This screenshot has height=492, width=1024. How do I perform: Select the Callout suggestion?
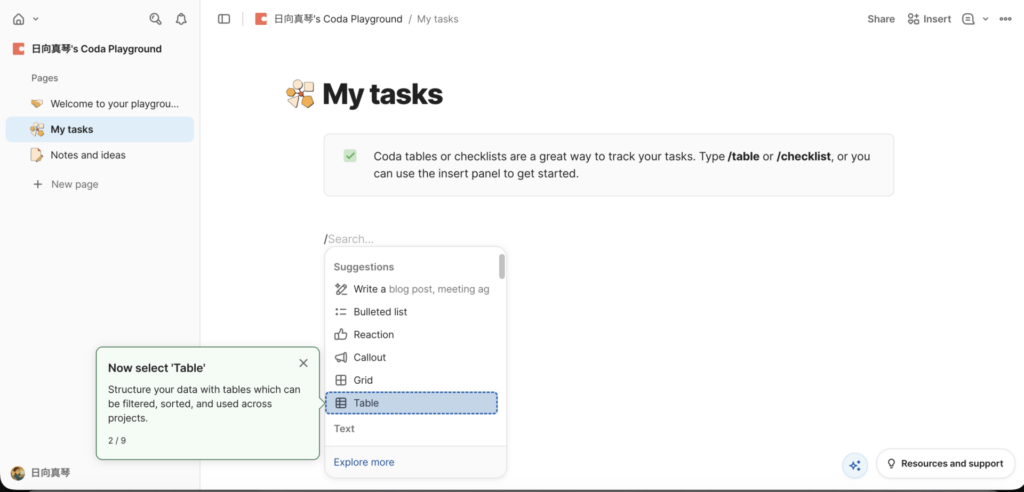tap(369, 357)
